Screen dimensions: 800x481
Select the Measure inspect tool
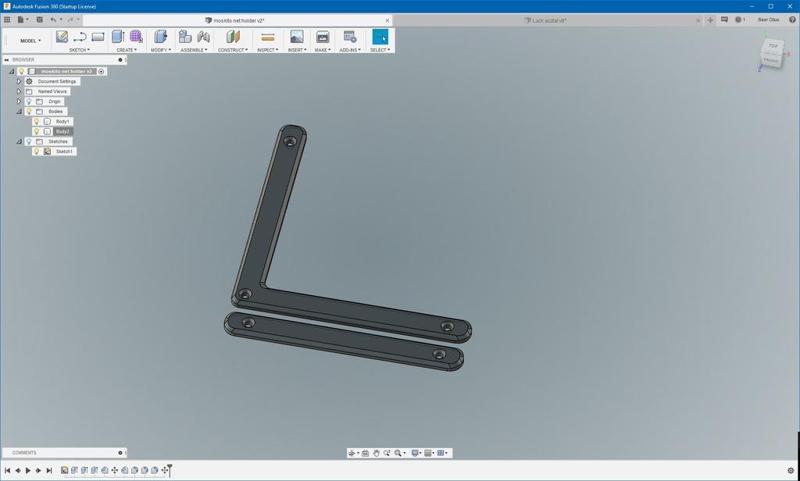[267, 37]
